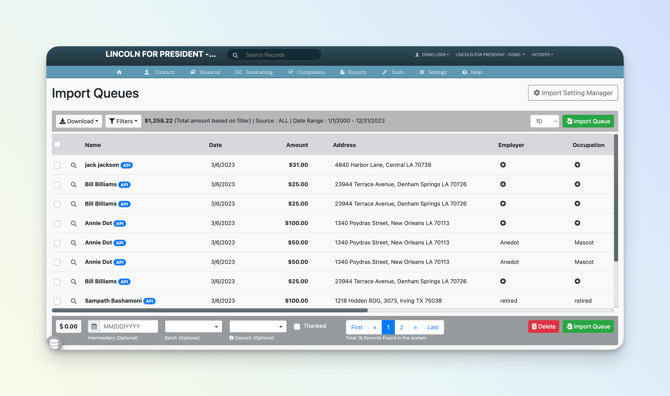Click the $ 0.00 amount field
The height and width of the screenshot is (396, 670).
click(68, 326)
